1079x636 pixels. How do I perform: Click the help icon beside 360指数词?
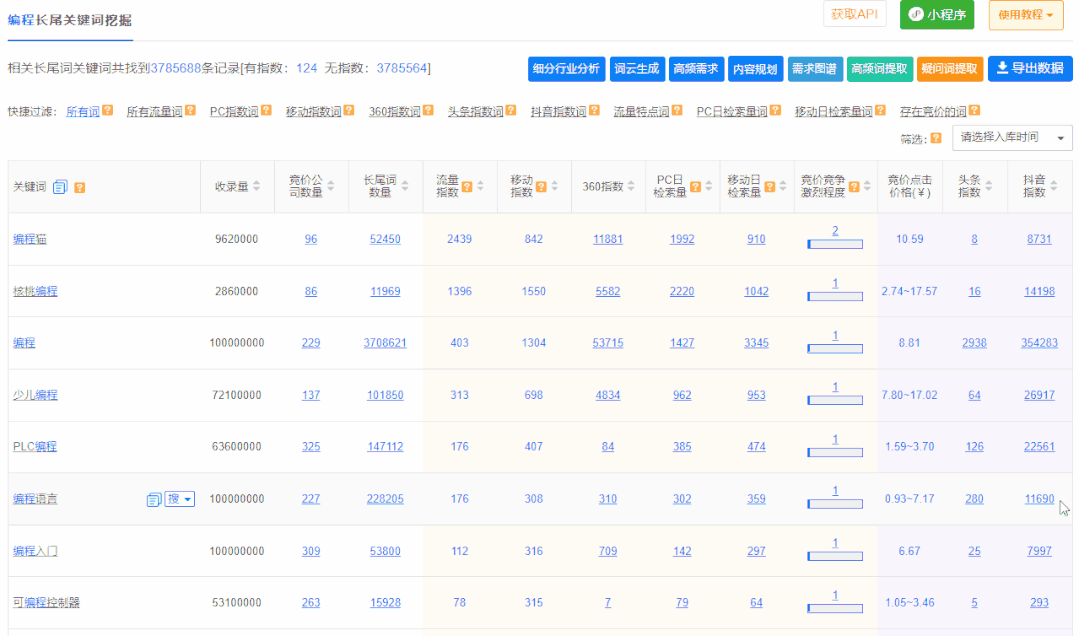(428, 110)
